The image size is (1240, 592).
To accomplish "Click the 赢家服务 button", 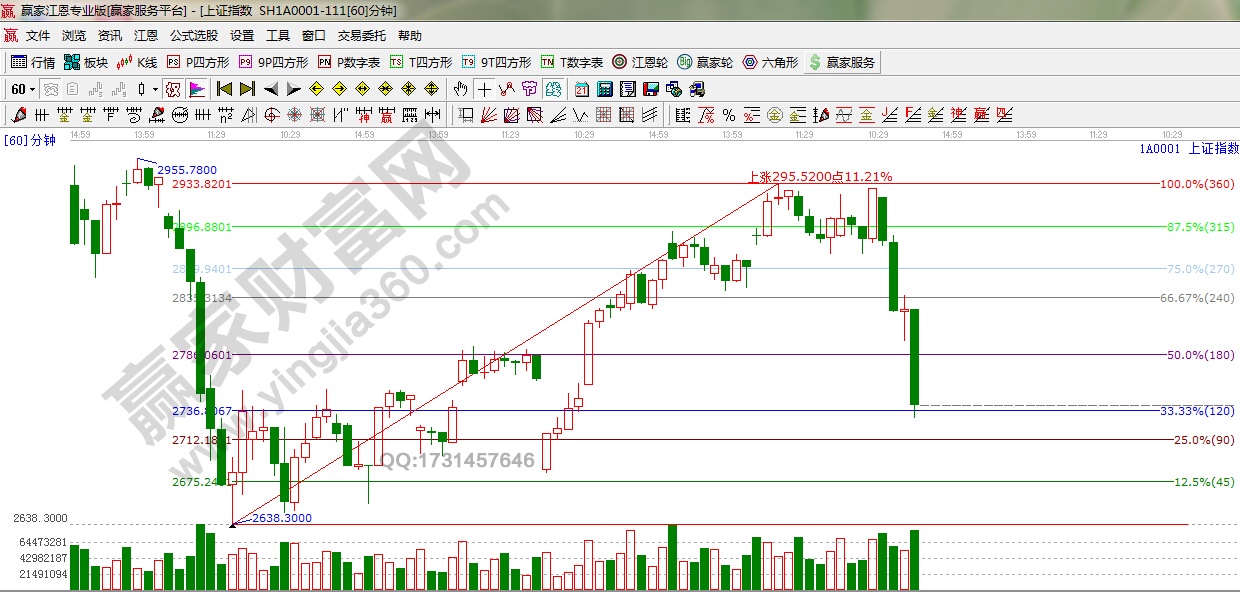I will coord(841,62).
